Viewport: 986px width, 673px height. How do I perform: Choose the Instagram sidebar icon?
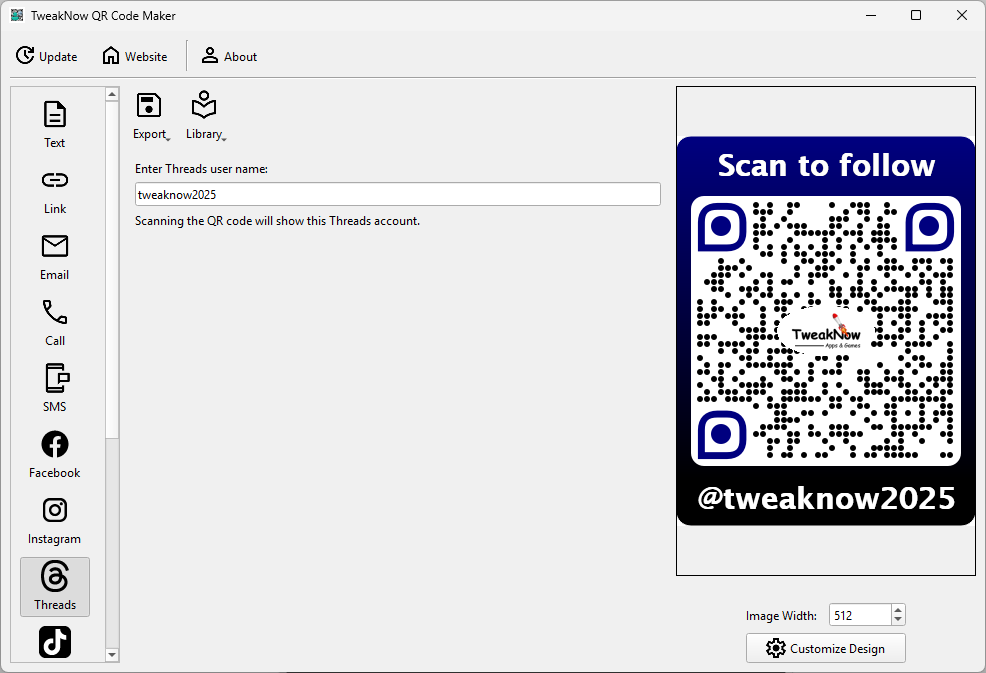pyautogui.click(x=55, y=519)
